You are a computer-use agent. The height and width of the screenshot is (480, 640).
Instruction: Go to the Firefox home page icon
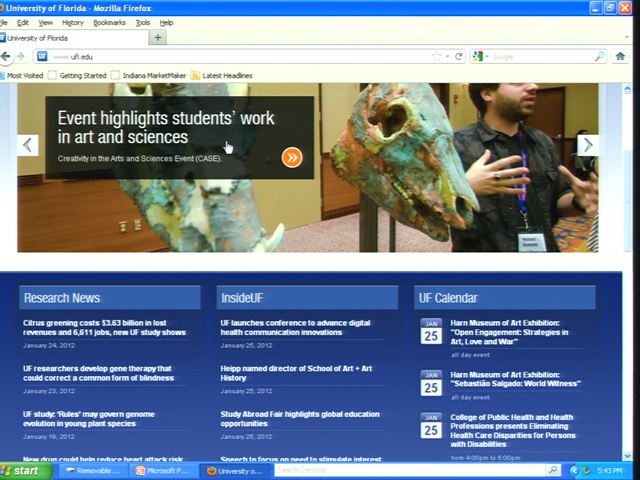(620, 56)
